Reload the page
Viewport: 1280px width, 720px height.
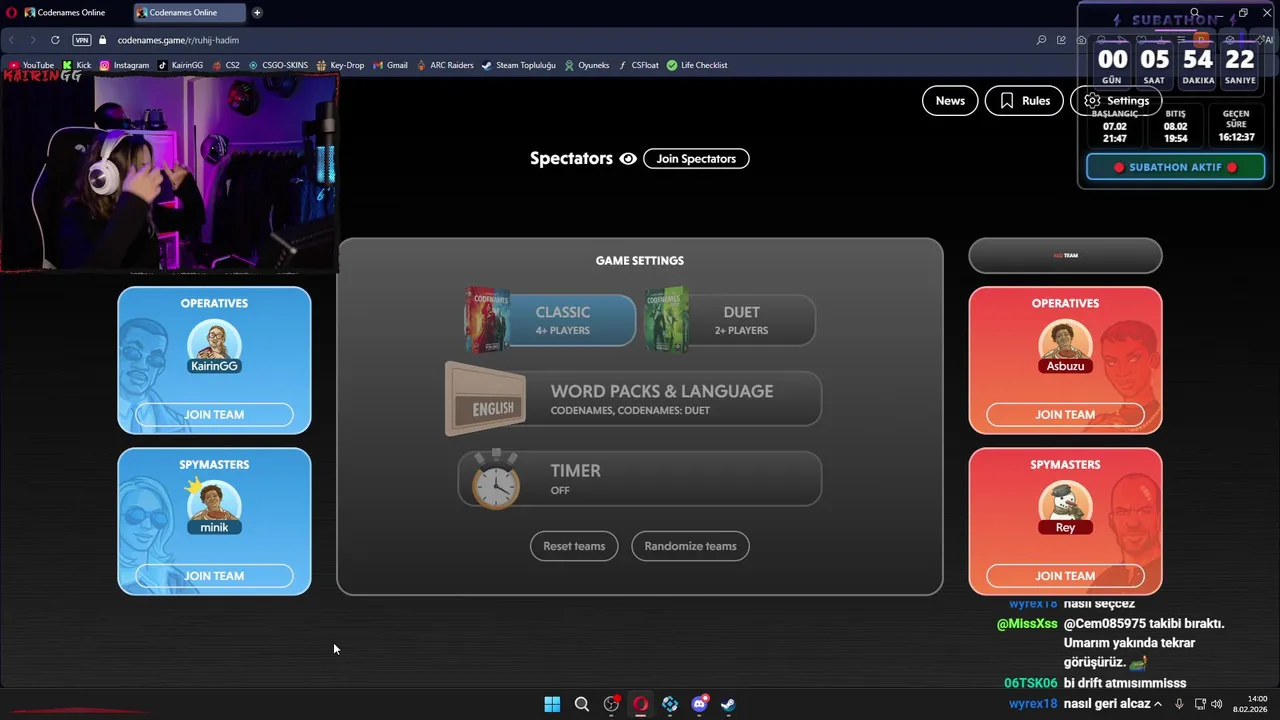point(55,40)
